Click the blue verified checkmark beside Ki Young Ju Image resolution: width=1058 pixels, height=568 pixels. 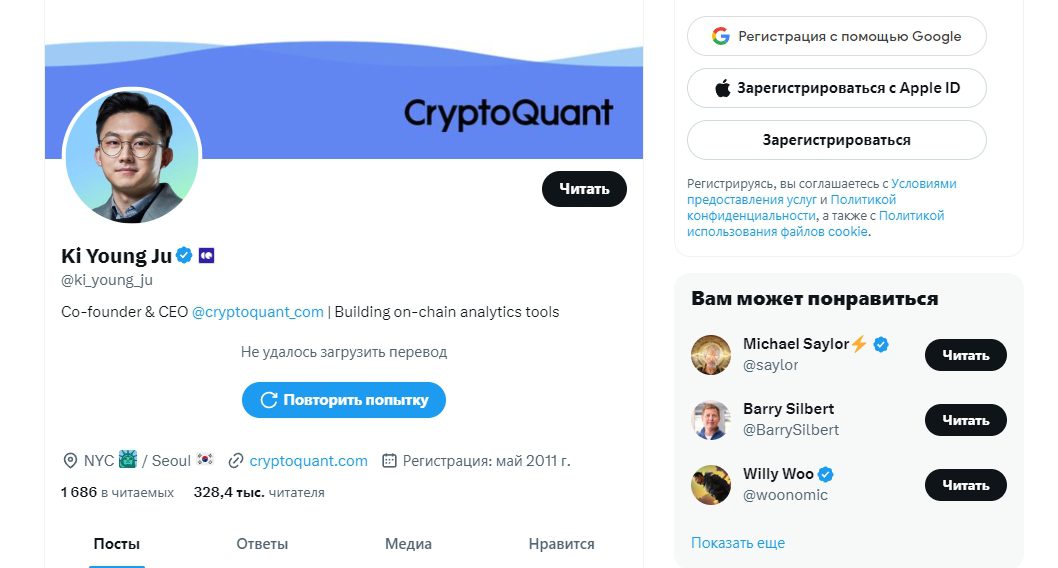[x=184, y=256]
